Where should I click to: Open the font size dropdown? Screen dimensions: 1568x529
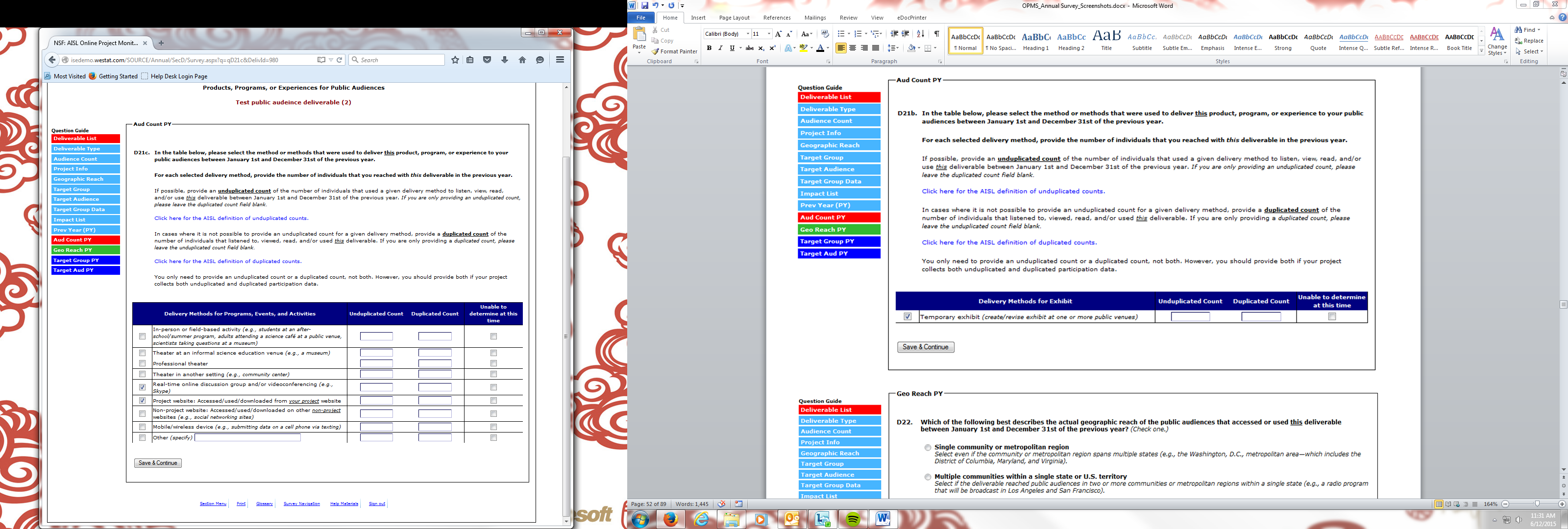[769, 34]
